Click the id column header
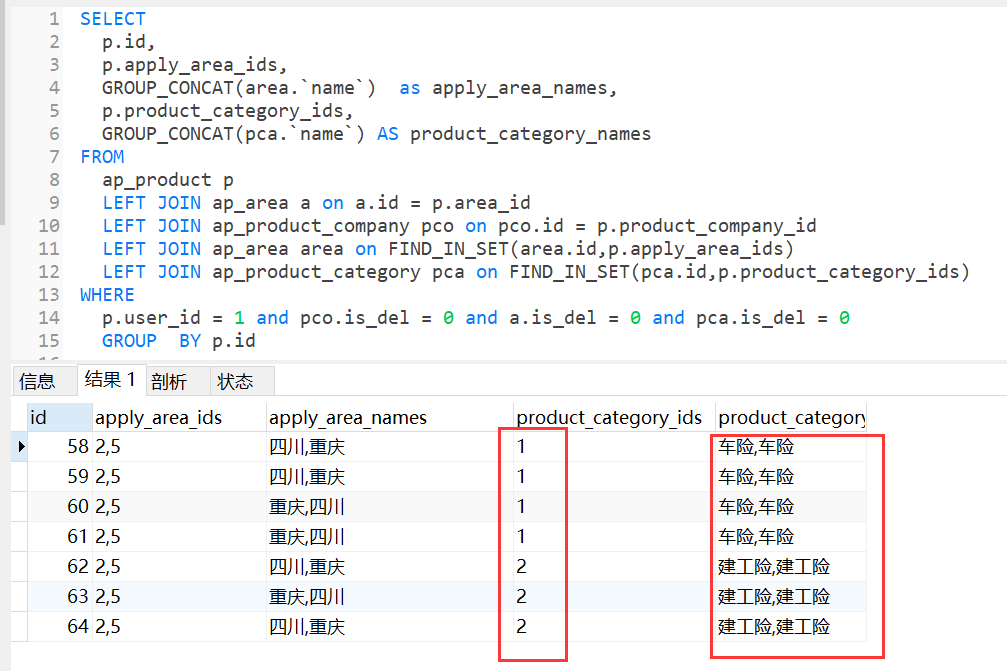 click(59, 417)
